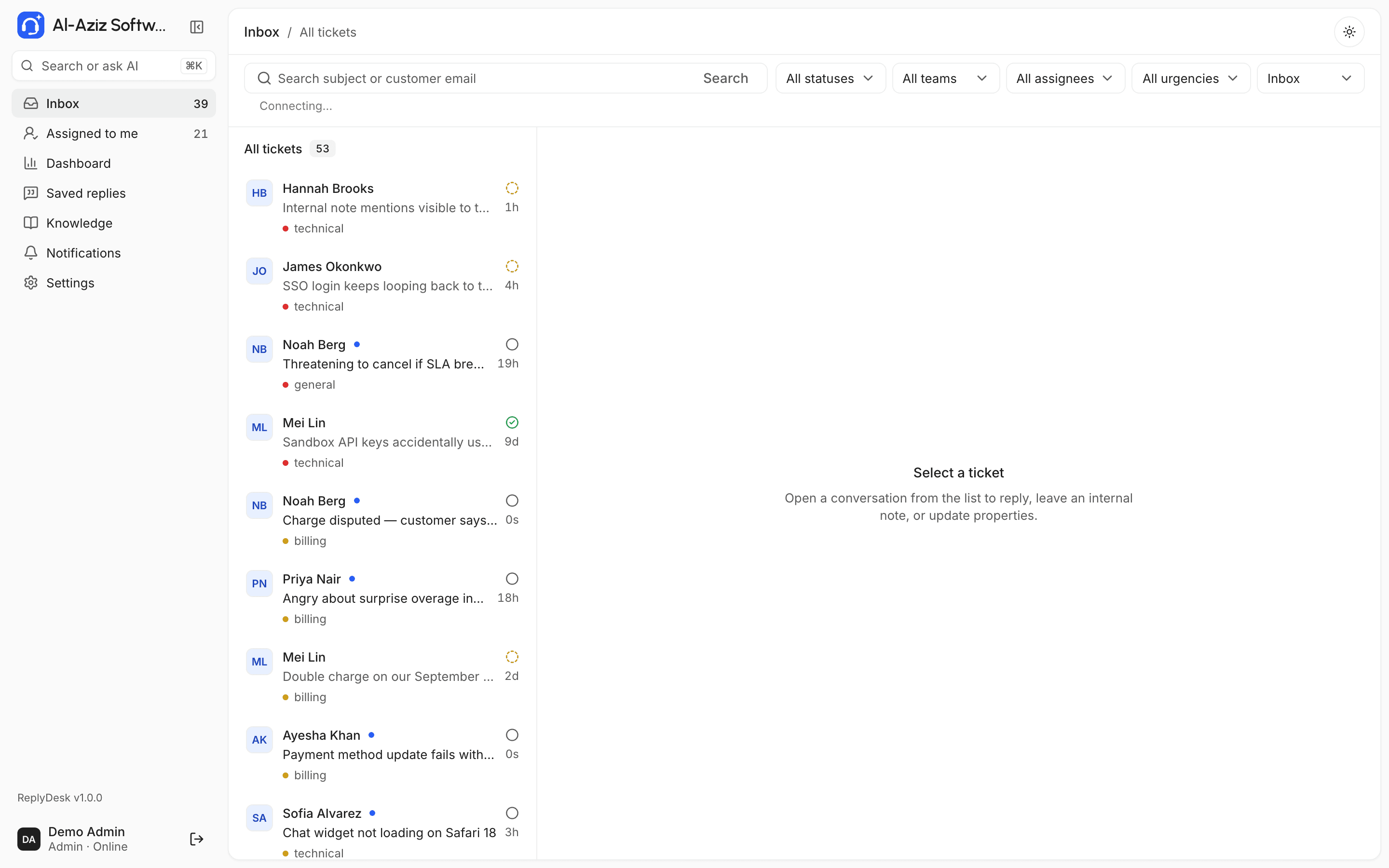Open Payment method update fails ticket
1389x868 pixels.
tap(382, 754)
